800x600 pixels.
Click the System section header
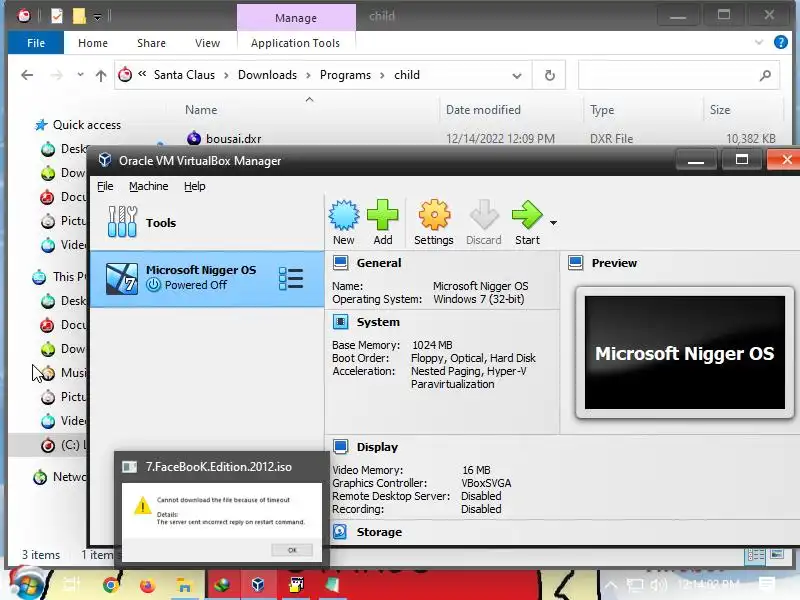pyautogui.click(x=378, y=322)
